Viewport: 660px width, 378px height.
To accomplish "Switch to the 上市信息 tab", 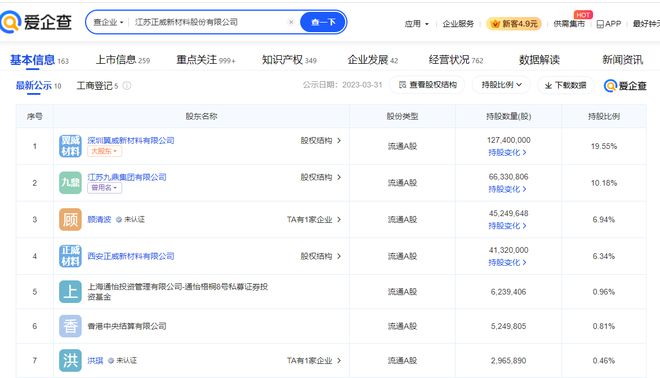I will [122, 60].
